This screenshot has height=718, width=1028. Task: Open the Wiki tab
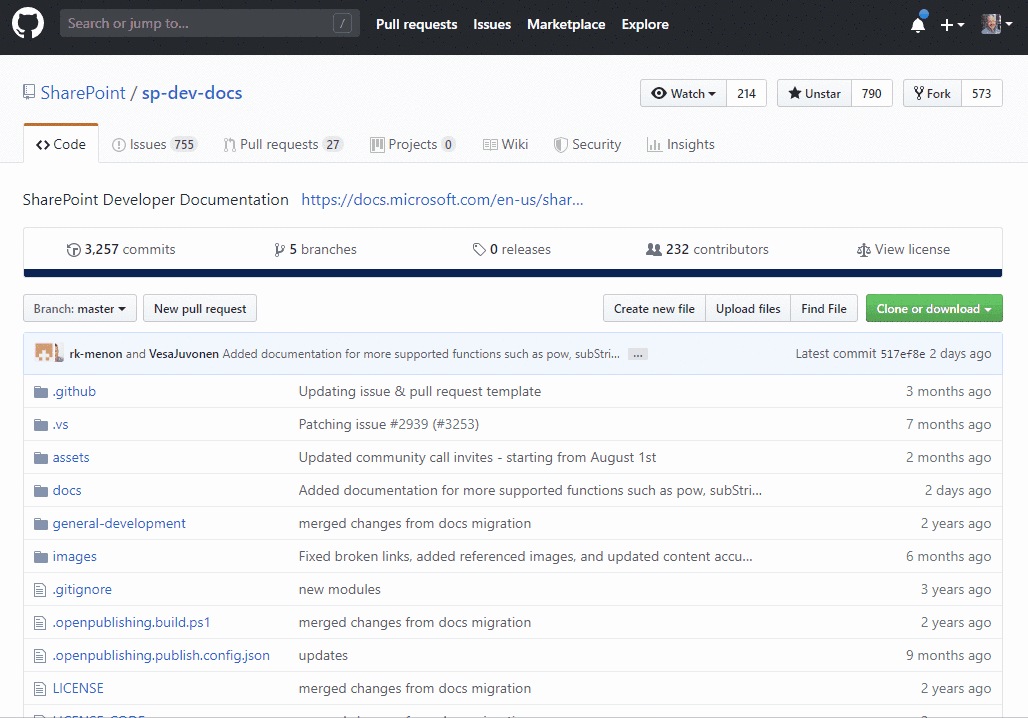tap(505, 144)
